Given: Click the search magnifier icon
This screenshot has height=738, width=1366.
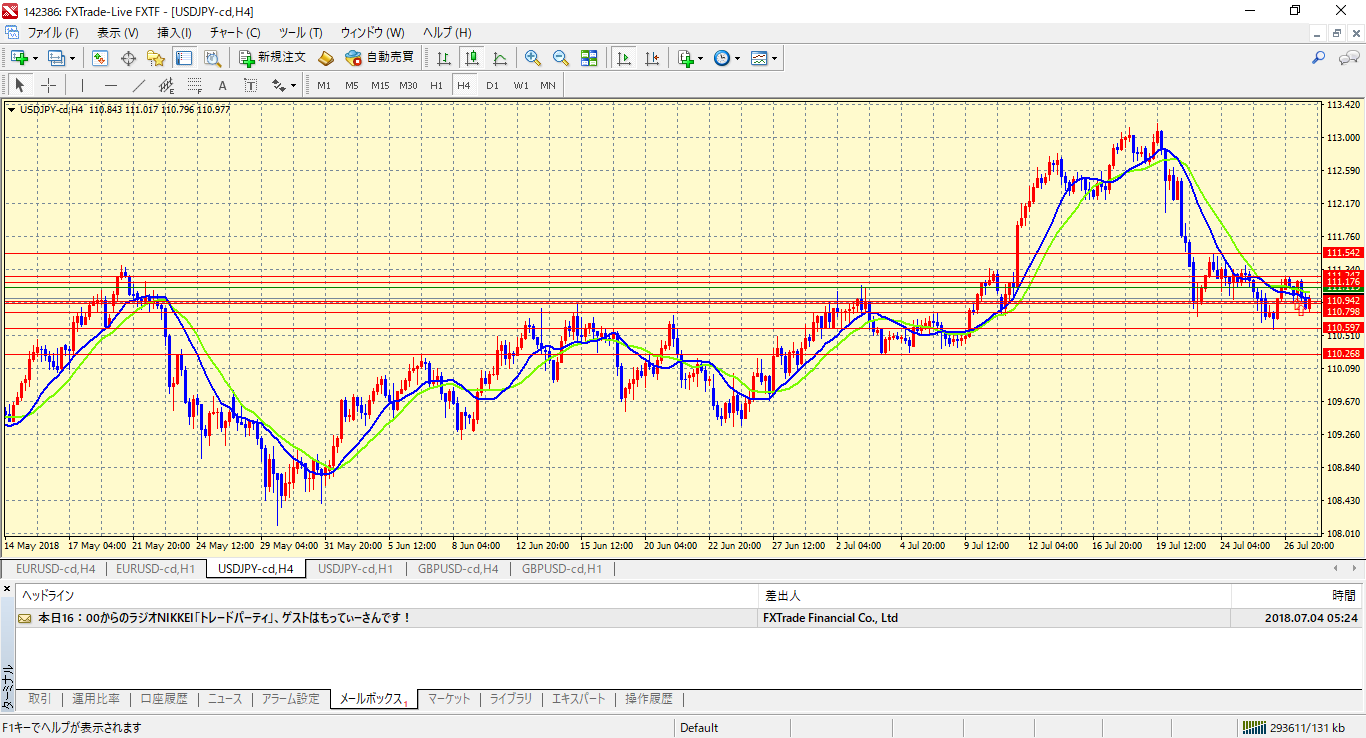Looking at the screenshot, I should pos(1318,58).
